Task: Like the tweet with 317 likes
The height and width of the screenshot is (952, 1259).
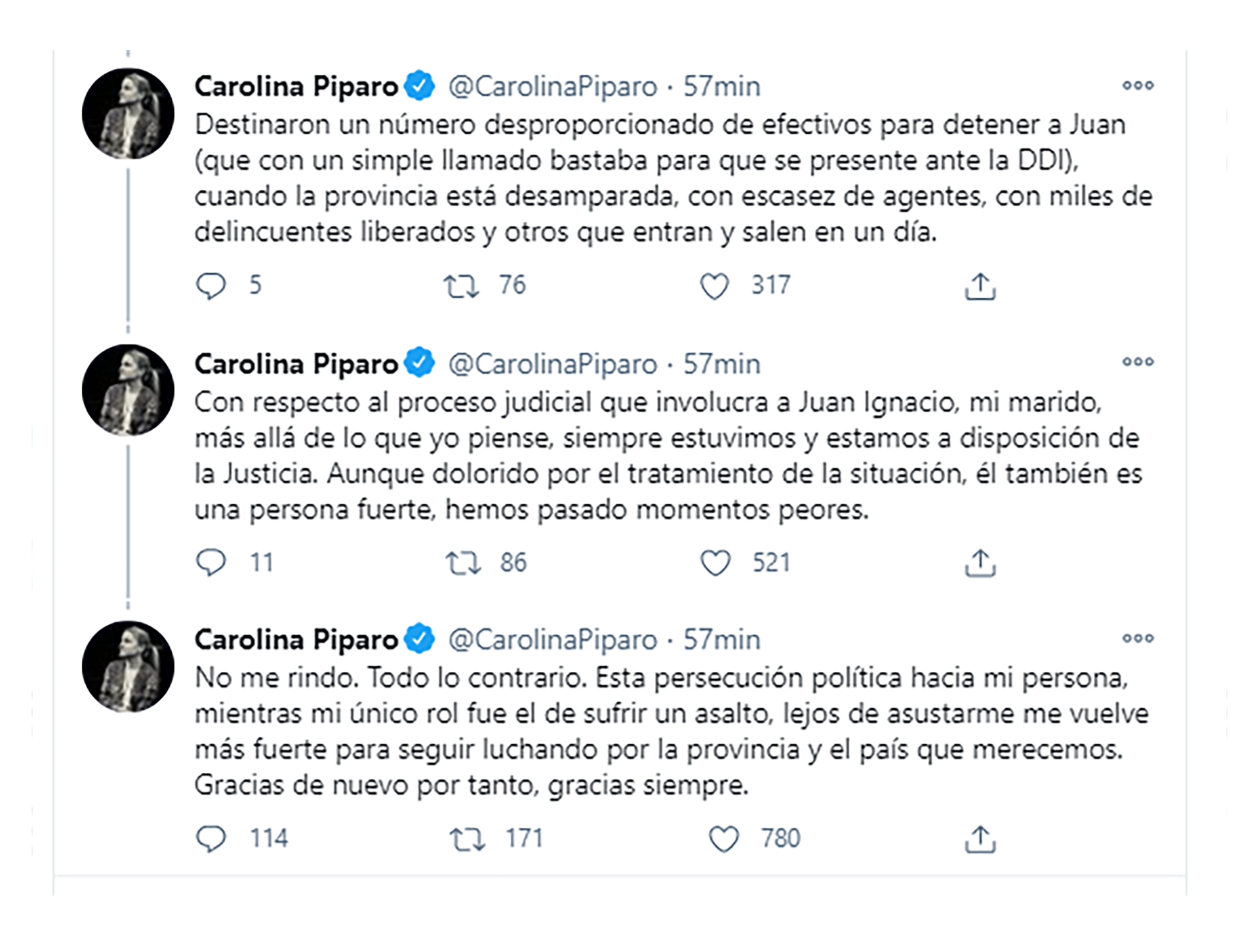Action: pos(714,287)
